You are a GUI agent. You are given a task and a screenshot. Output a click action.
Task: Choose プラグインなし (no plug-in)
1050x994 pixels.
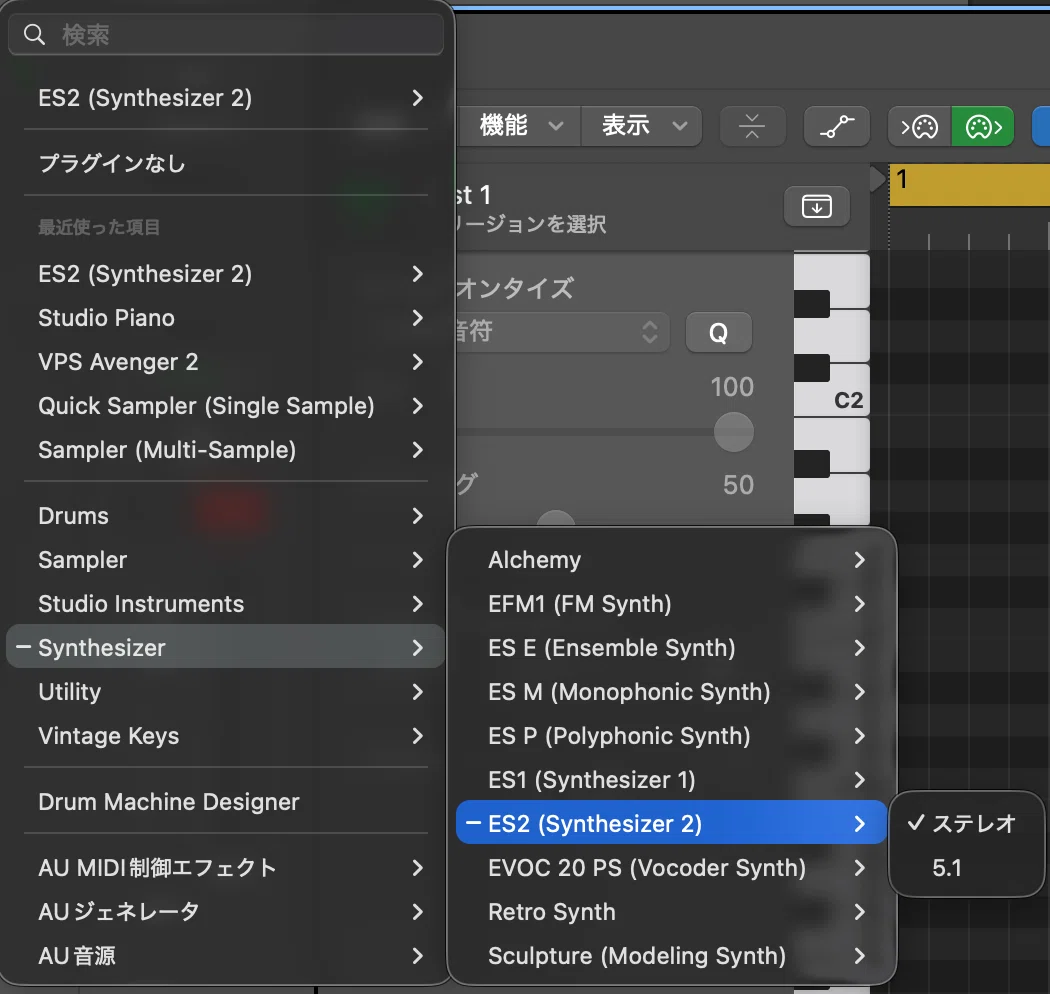coord(226,163)
